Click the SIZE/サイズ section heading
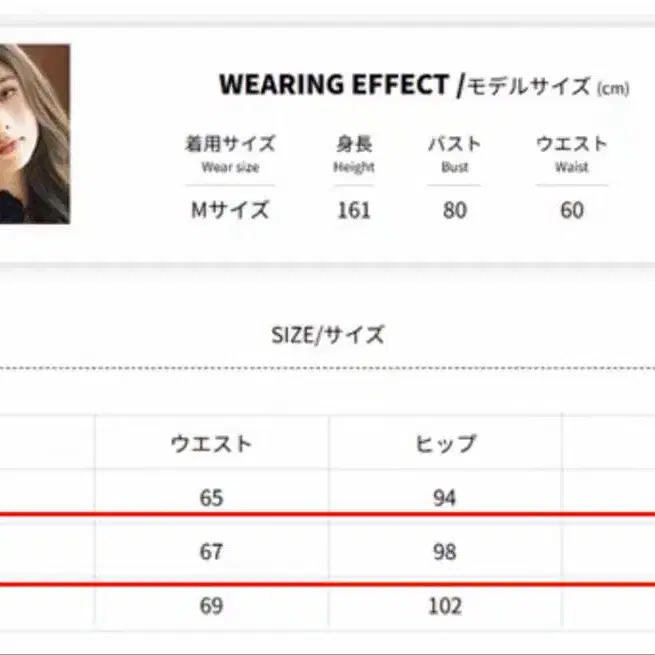This screenshot has width=655, height=655. click(327, 335)
